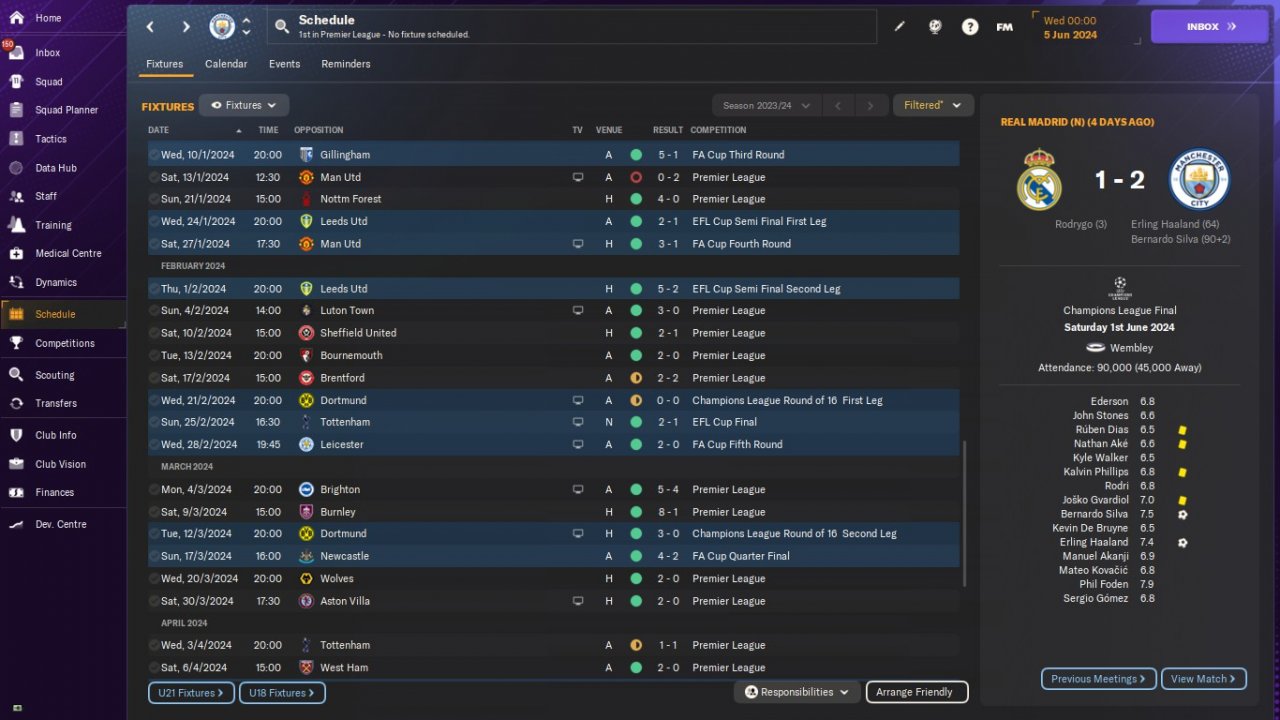Select the Brighton fixture row circle
Viewport: 1280px width, 720px height.
pos(154,490)
